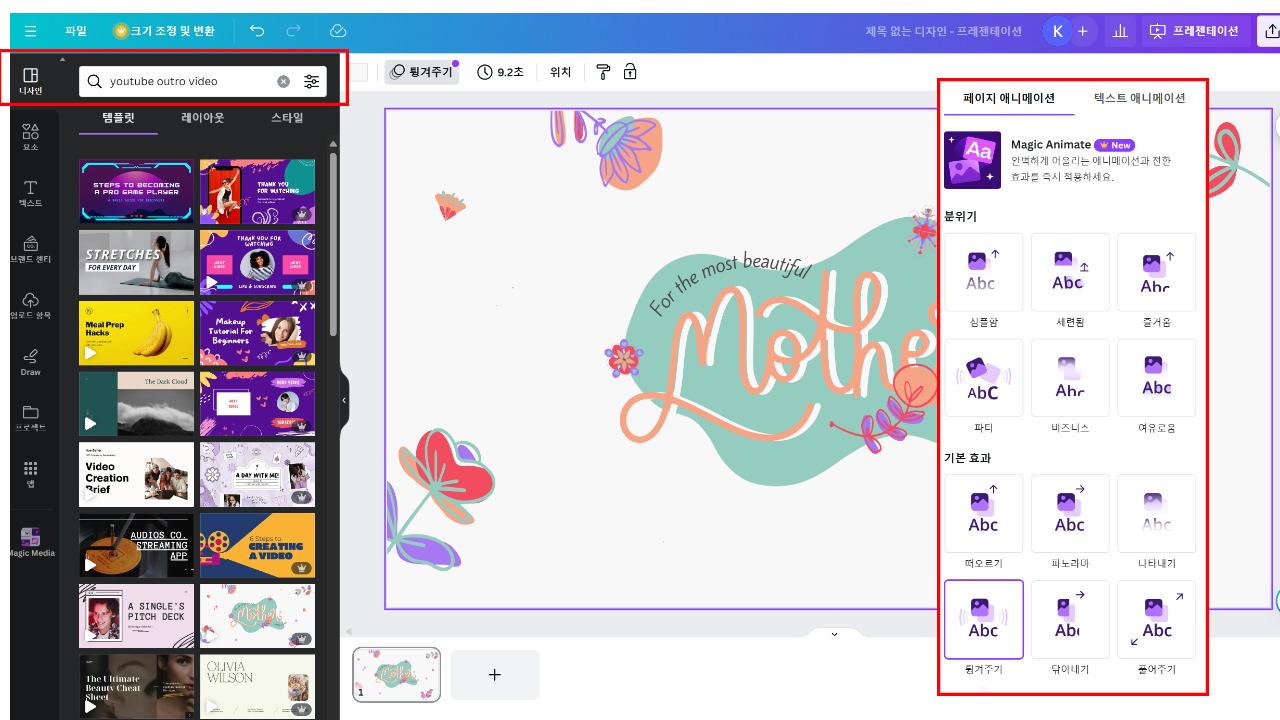Viewport: 1280px width, 720px height.
Task: Select the Draw tool in sidebar
Action: 30,362
